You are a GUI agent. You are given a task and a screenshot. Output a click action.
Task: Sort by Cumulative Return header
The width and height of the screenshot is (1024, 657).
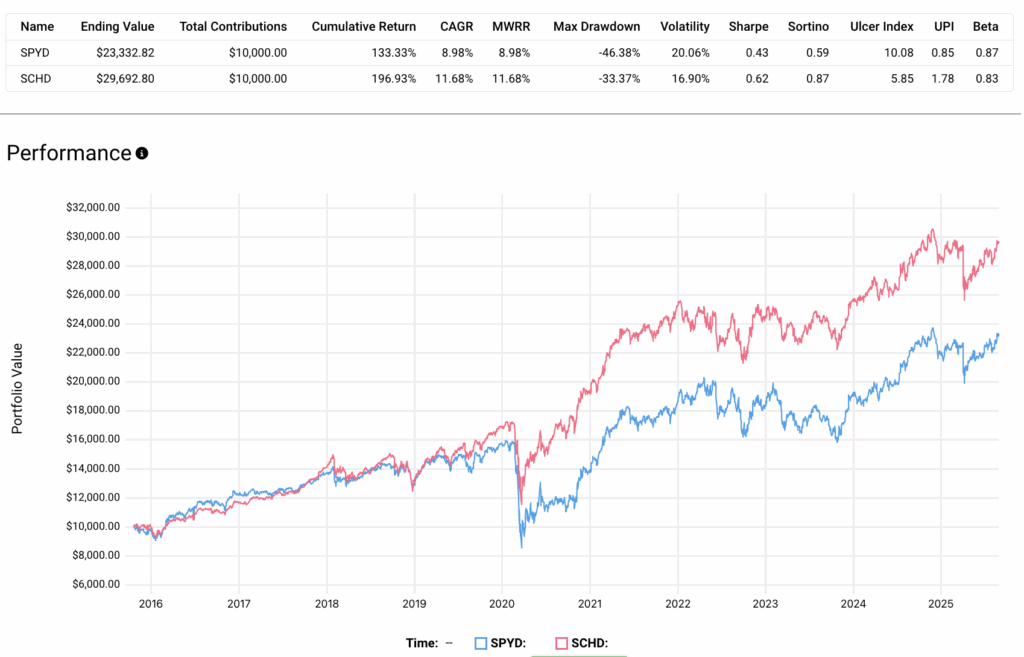pos(364,26)
